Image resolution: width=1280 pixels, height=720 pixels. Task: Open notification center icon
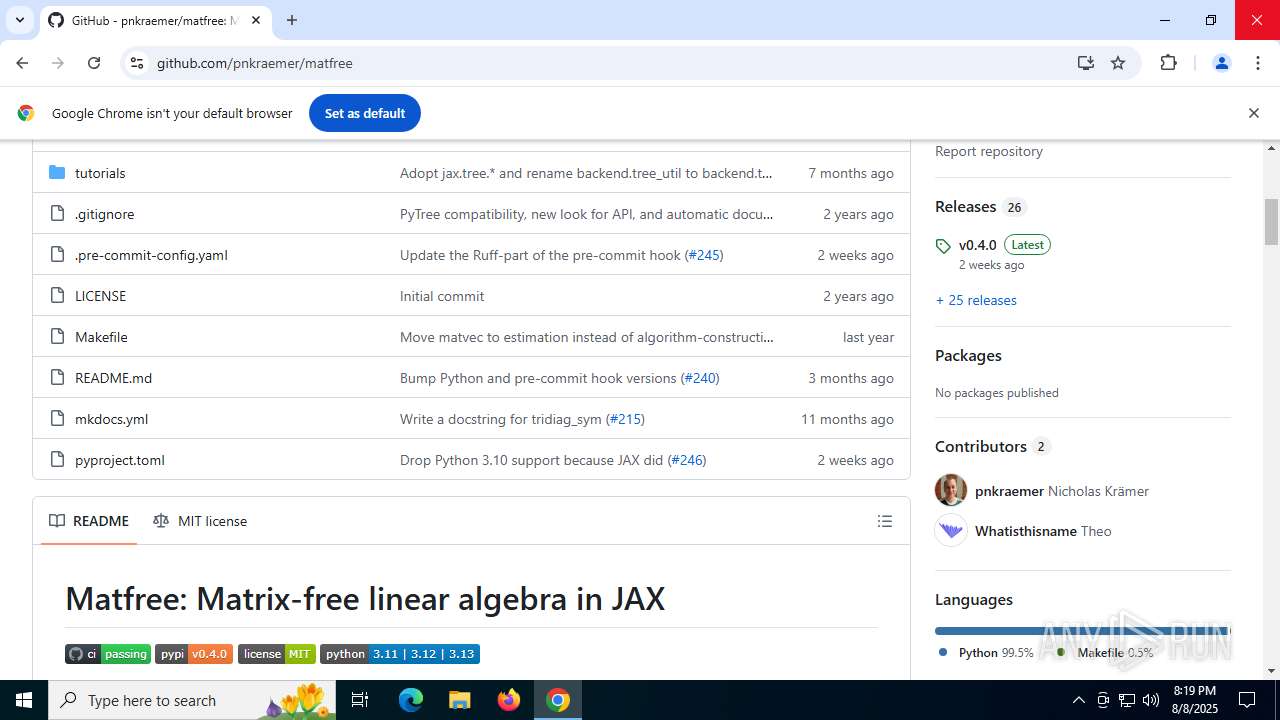click(x=1247, y=700)
